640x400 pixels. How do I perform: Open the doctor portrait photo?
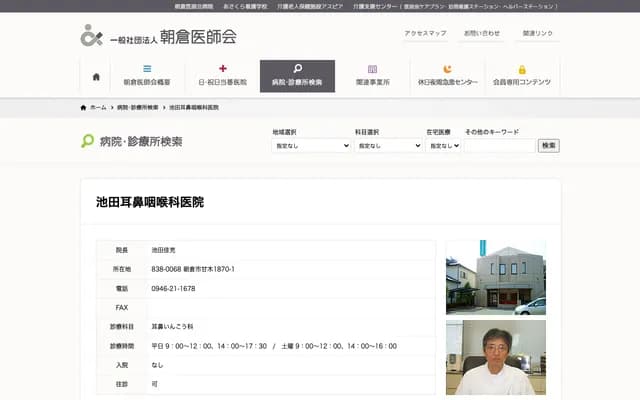[x=496, y=357]
